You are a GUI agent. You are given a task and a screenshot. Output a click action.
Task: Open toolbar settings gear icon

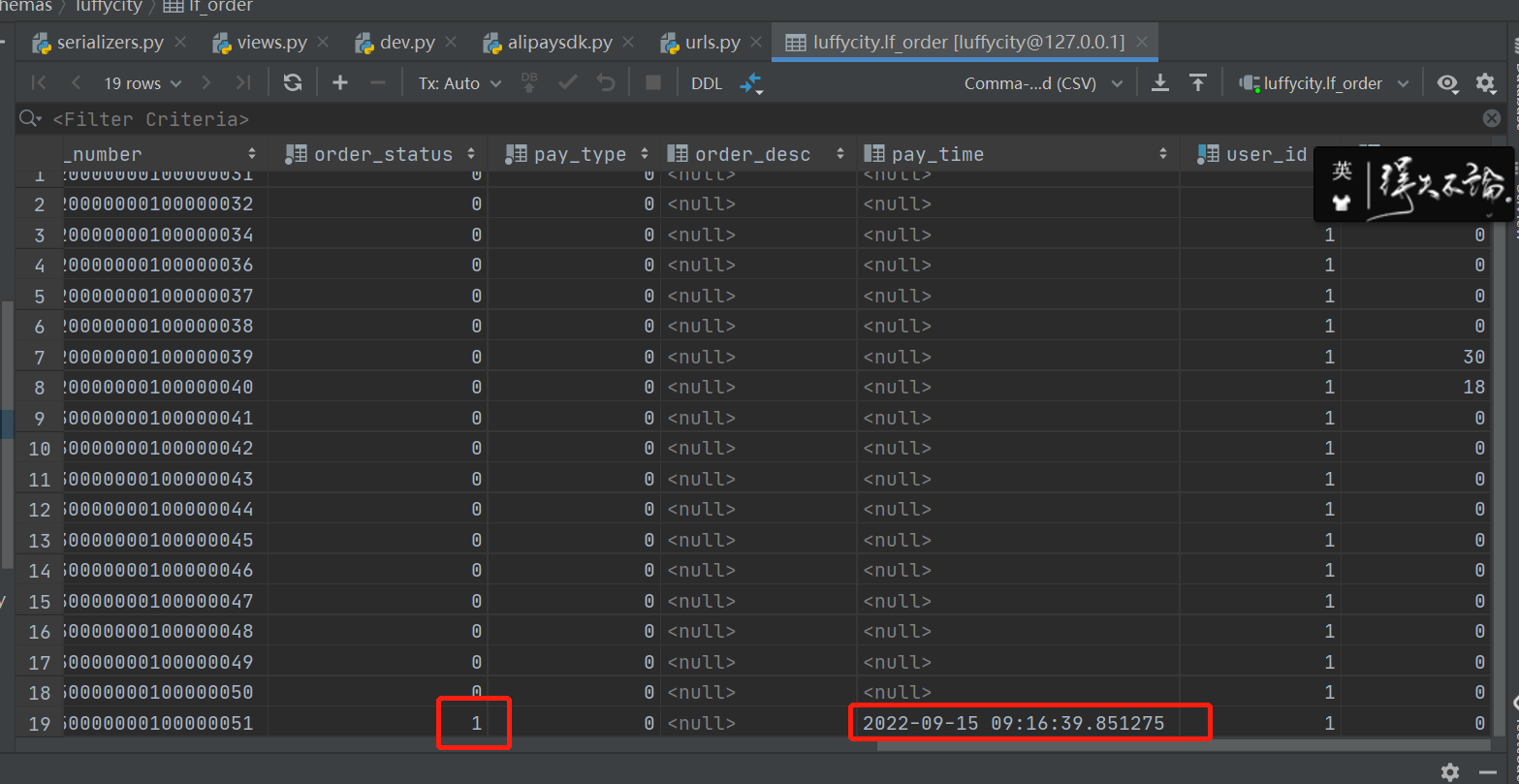point(1485,83)
